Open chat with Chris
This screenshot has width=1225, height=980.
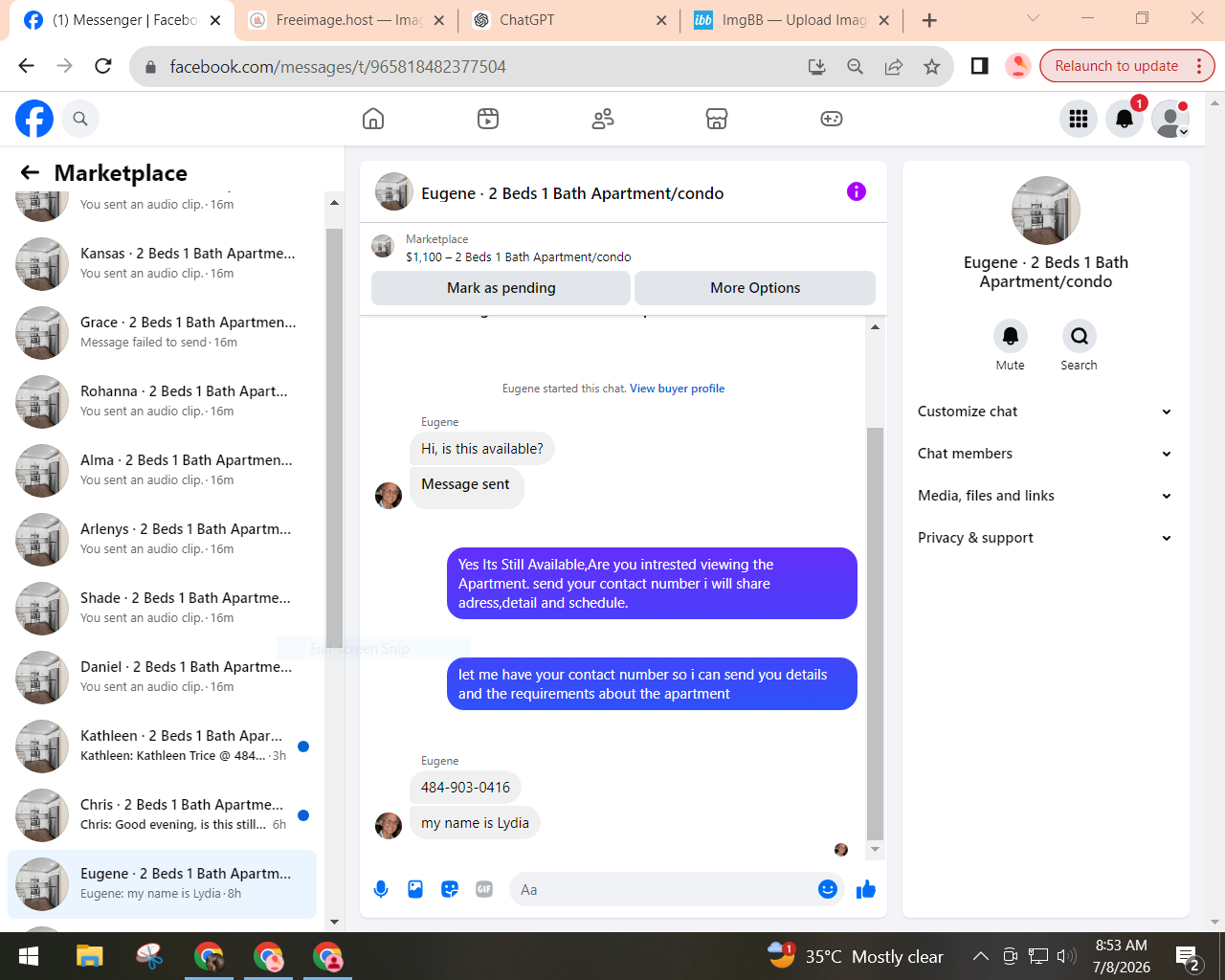coord(163,815)
